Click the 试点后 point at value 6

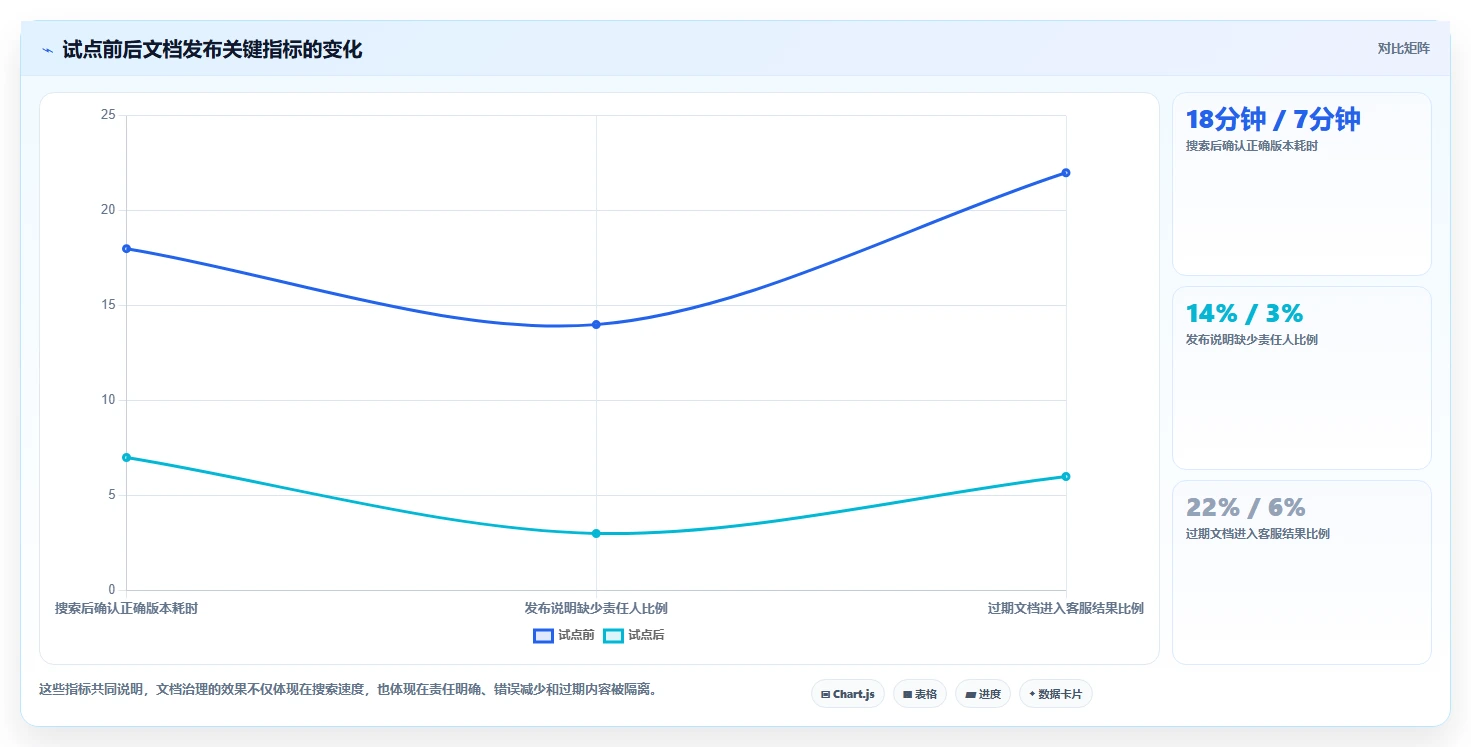(x=1066, y=476)
